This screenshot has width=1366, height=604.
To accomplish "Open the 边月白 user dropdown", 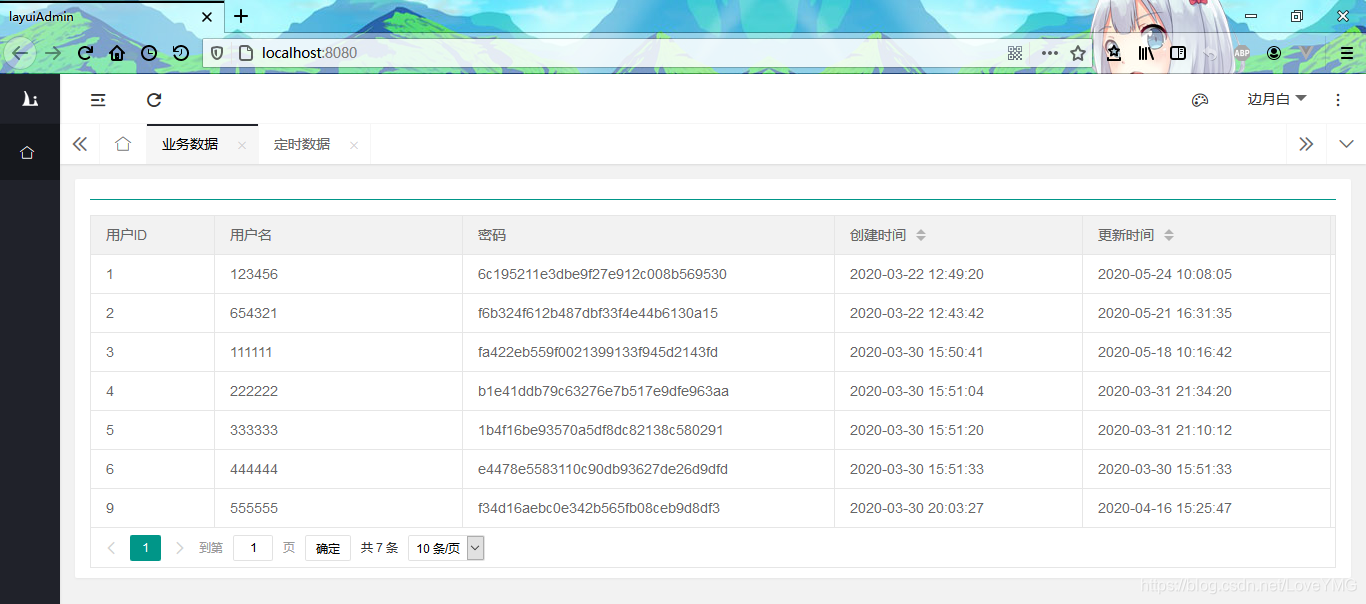I will click(1277, 99).
